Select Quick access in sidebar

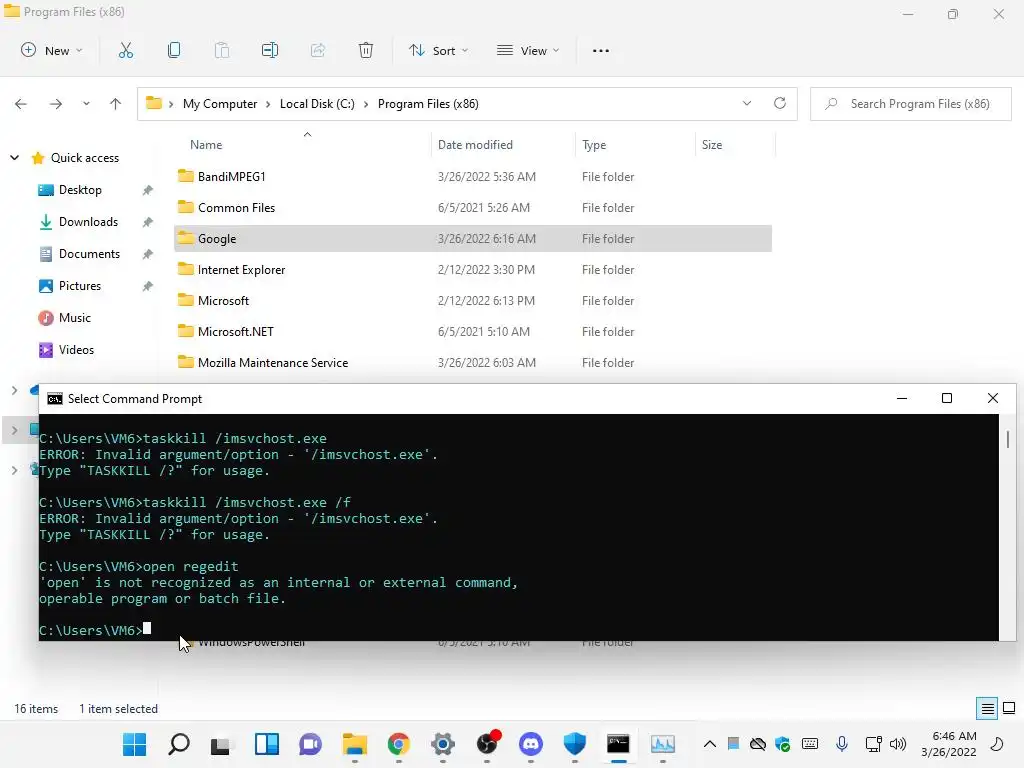pos(85,157)
